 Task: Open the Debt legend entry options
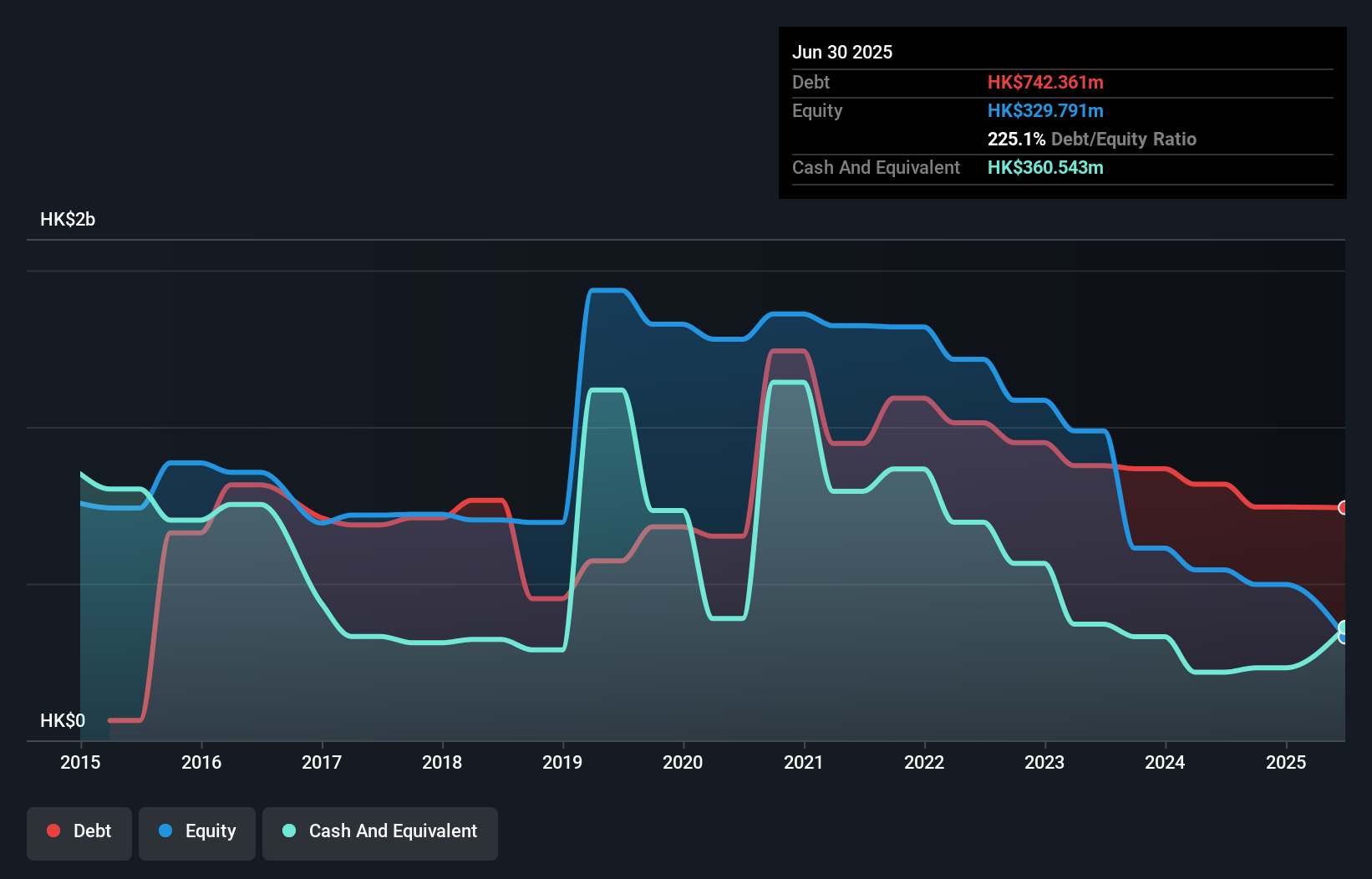(x=79, y=831)
